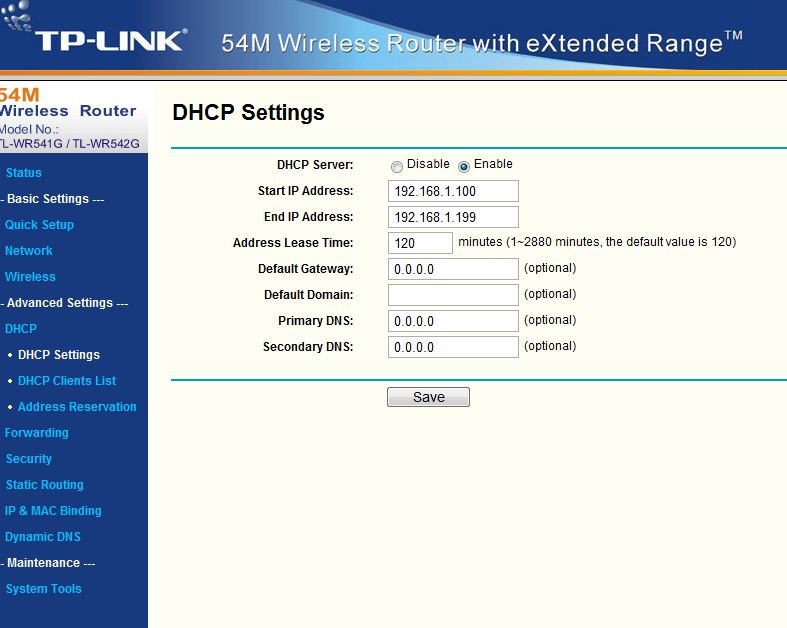Open IP & MAC Binding
This screenshot has width=787, height=628.
click(53, 511)
